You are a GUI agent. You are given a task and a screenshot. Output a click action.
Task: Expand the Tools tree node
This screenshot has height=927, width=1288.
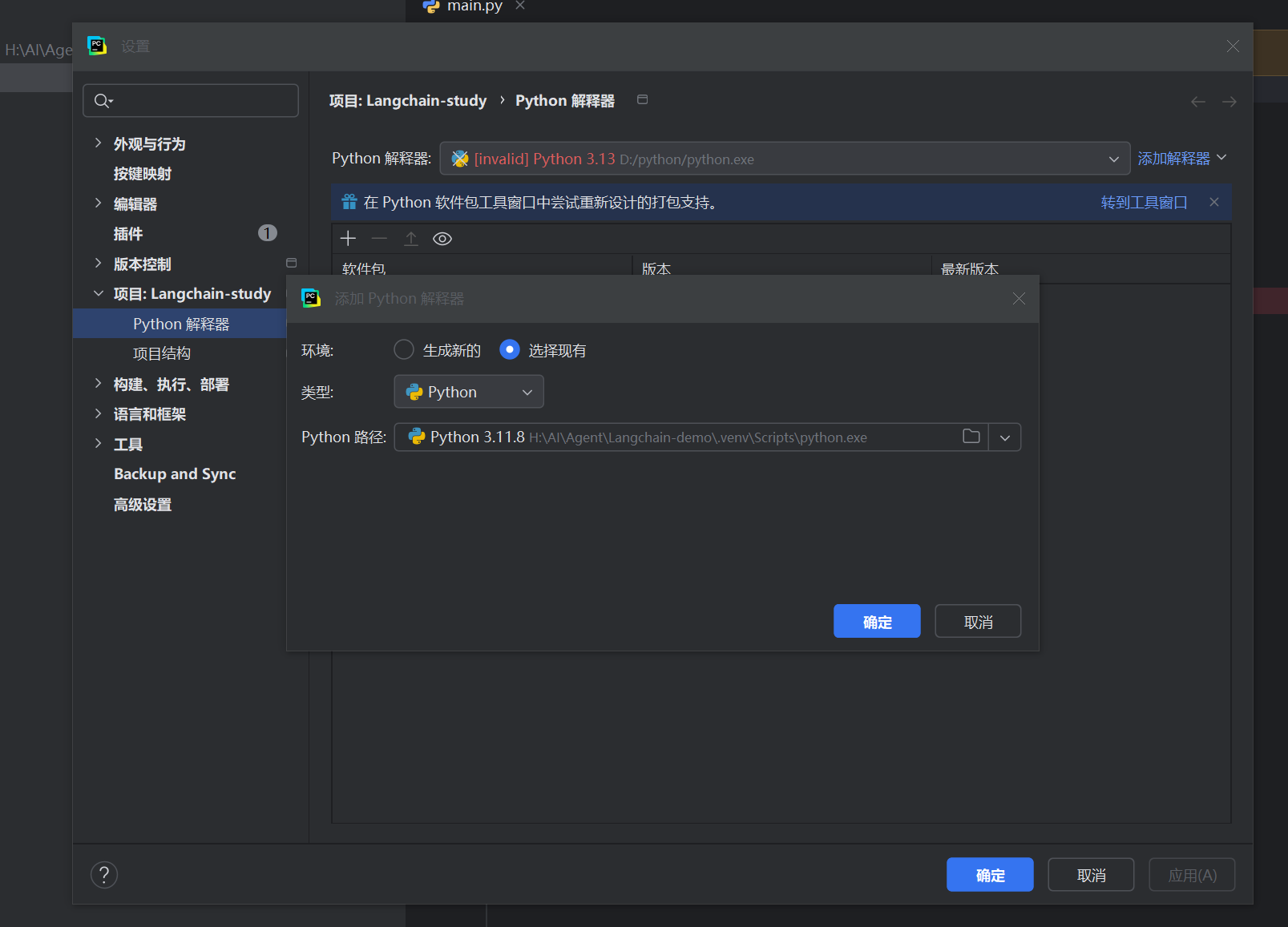click(98, 444)
